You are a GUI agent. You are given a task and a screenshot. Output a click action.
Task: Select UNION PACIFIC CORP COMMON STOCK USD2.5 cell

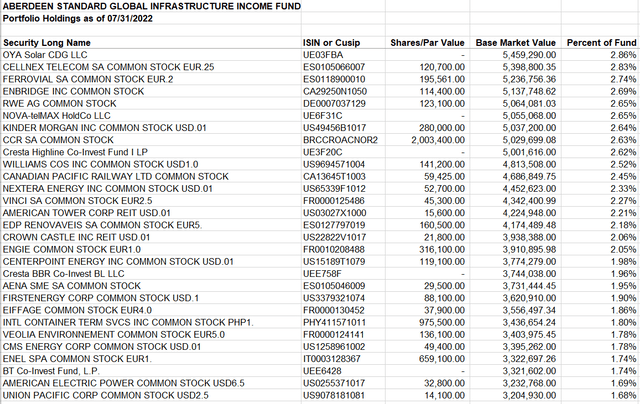click(105, 395)
